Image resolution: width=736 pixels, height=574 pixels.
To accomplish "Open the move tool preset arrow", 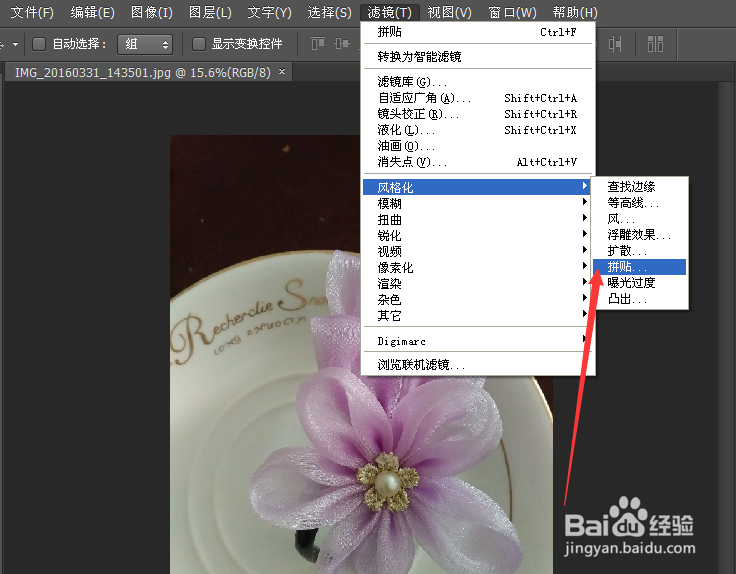I will 15,45.
